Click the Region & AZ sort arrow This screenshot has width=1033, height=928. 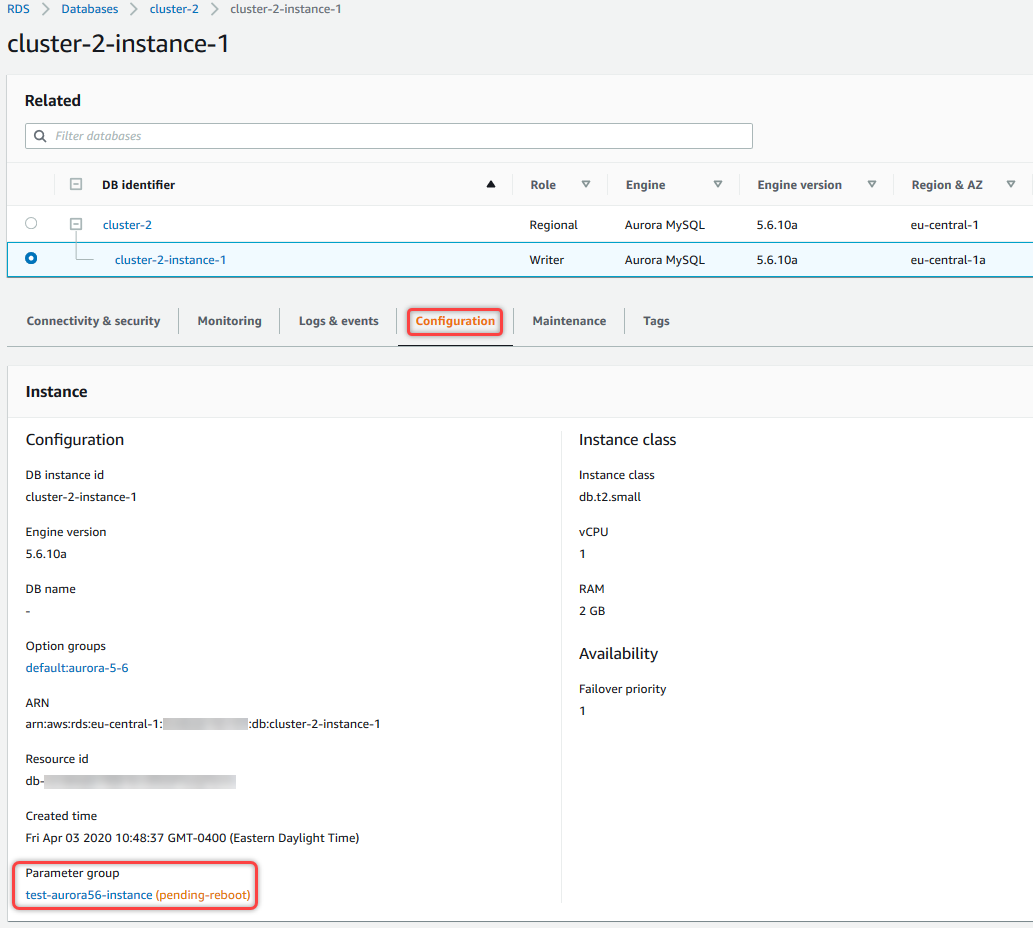(x=1011, y=185)
